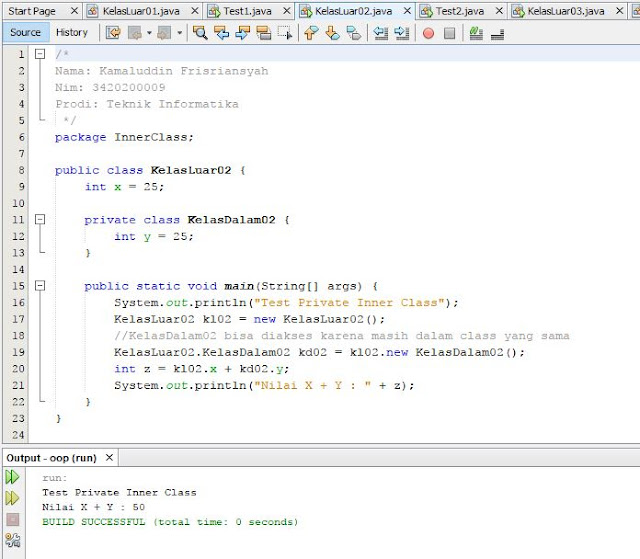640x559 pixels.
Task: Click line number 19 in the gutter
Action: tap(18, 352)
